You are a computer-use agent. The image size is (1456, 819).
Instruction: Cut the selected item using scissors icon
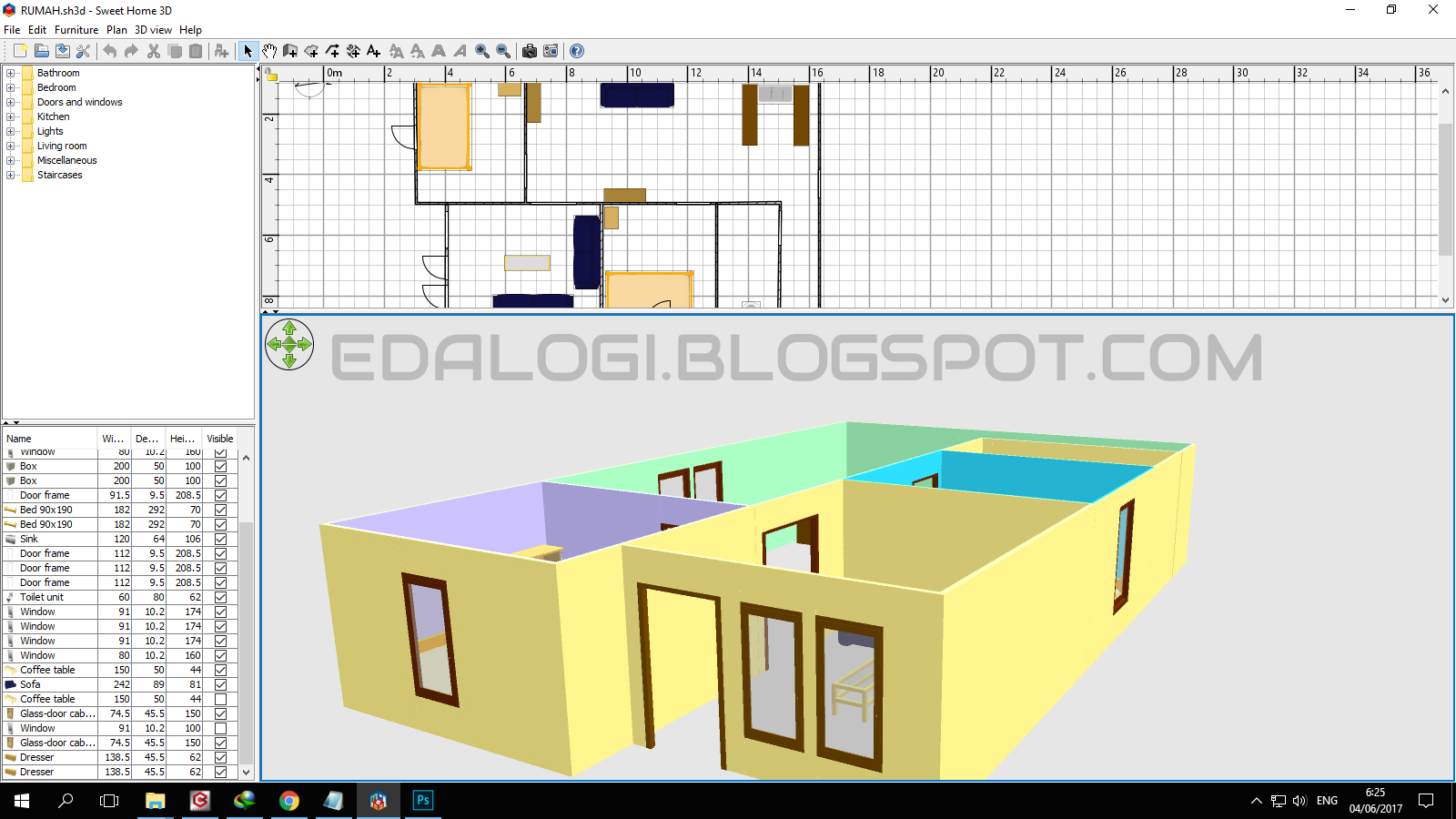click(x=154, y=51)
